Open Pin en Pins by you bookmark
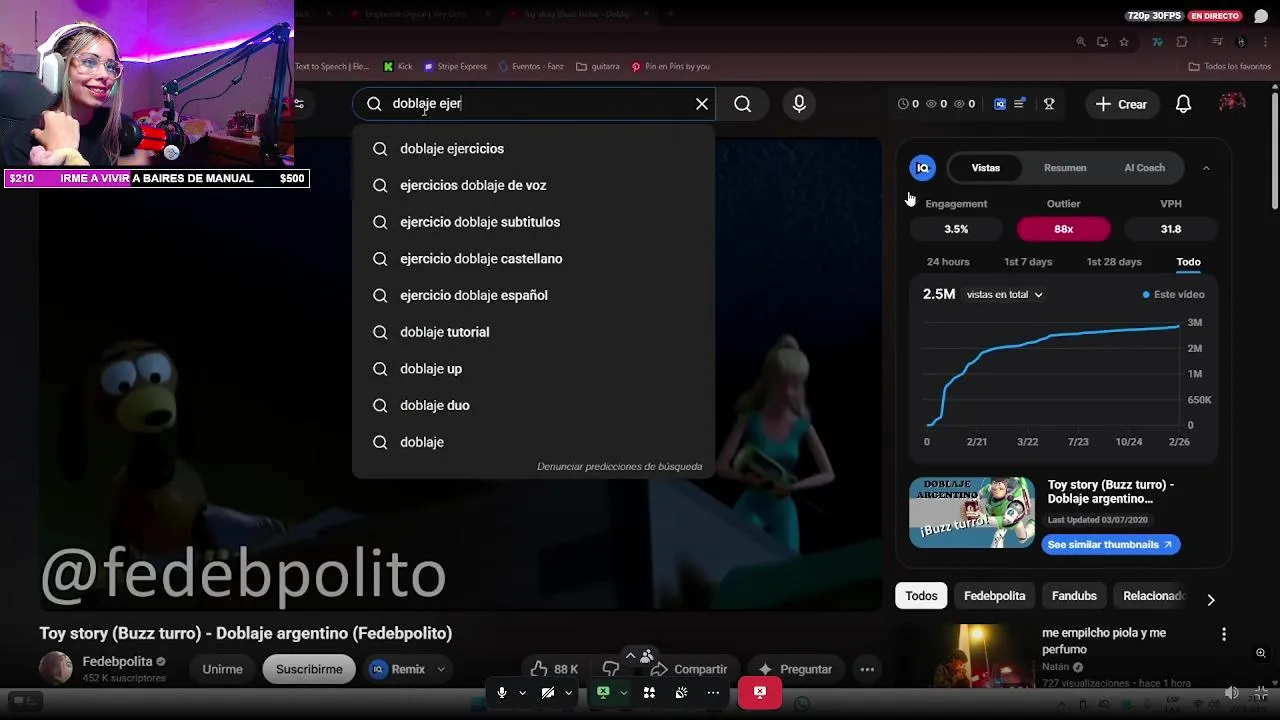The image size is (1280, 720). pyautogui.click(x=670, y=66)
